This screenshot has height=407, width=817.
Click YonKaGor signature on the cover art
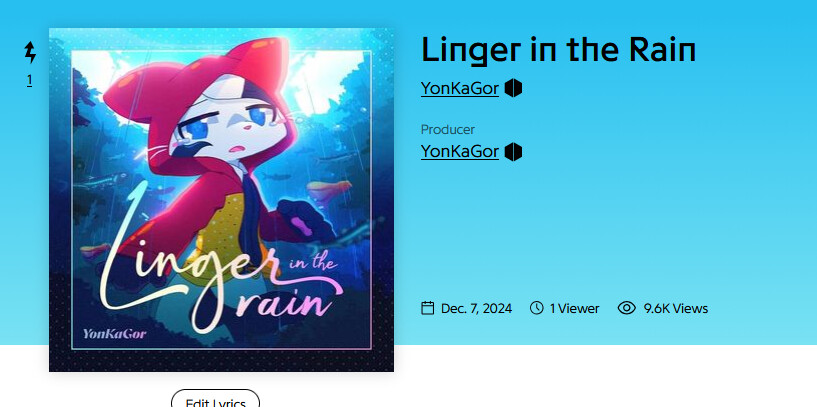tap(115, 333)
